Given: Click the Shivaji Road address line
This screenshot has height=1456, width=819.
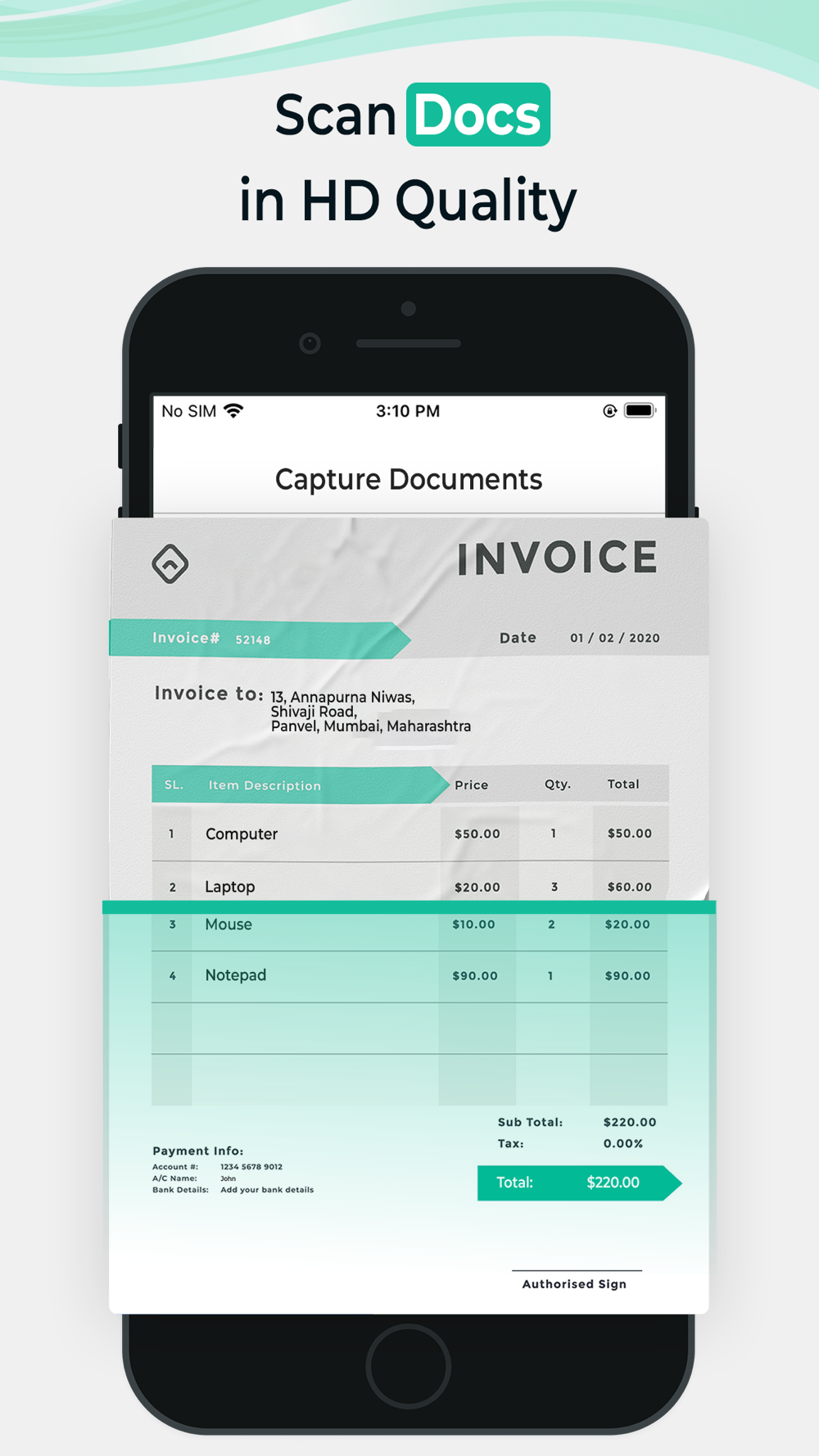Looking at the screenshot, I should (x=314, y=712).
